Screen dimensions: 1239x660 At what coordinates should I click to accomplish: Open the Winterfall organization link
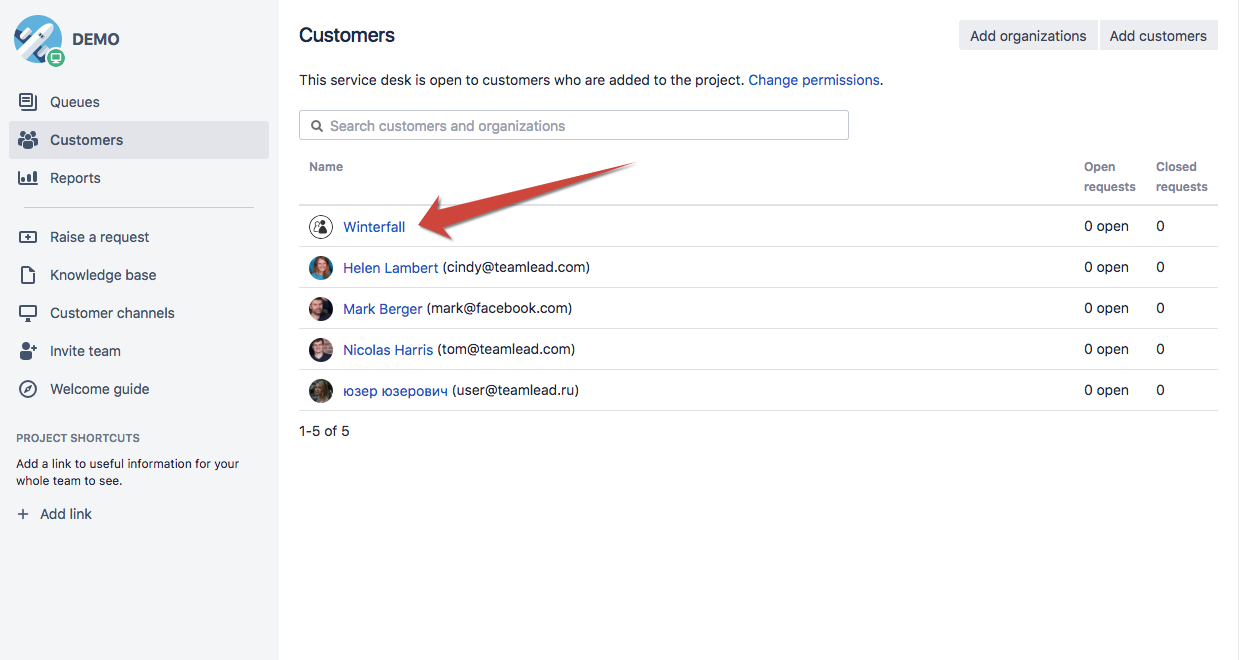point(374,227)
